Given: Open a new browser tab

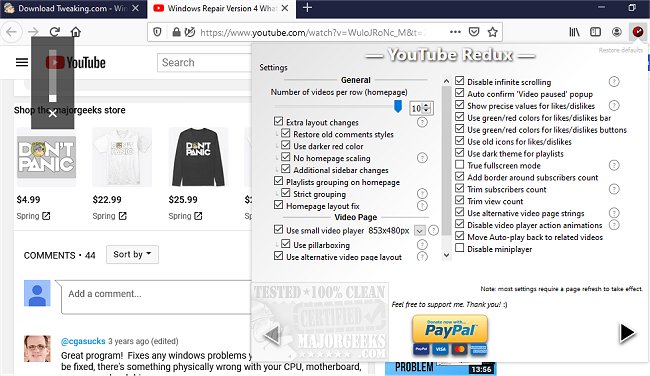Looking at the screenshot, I should click(307, 8).
